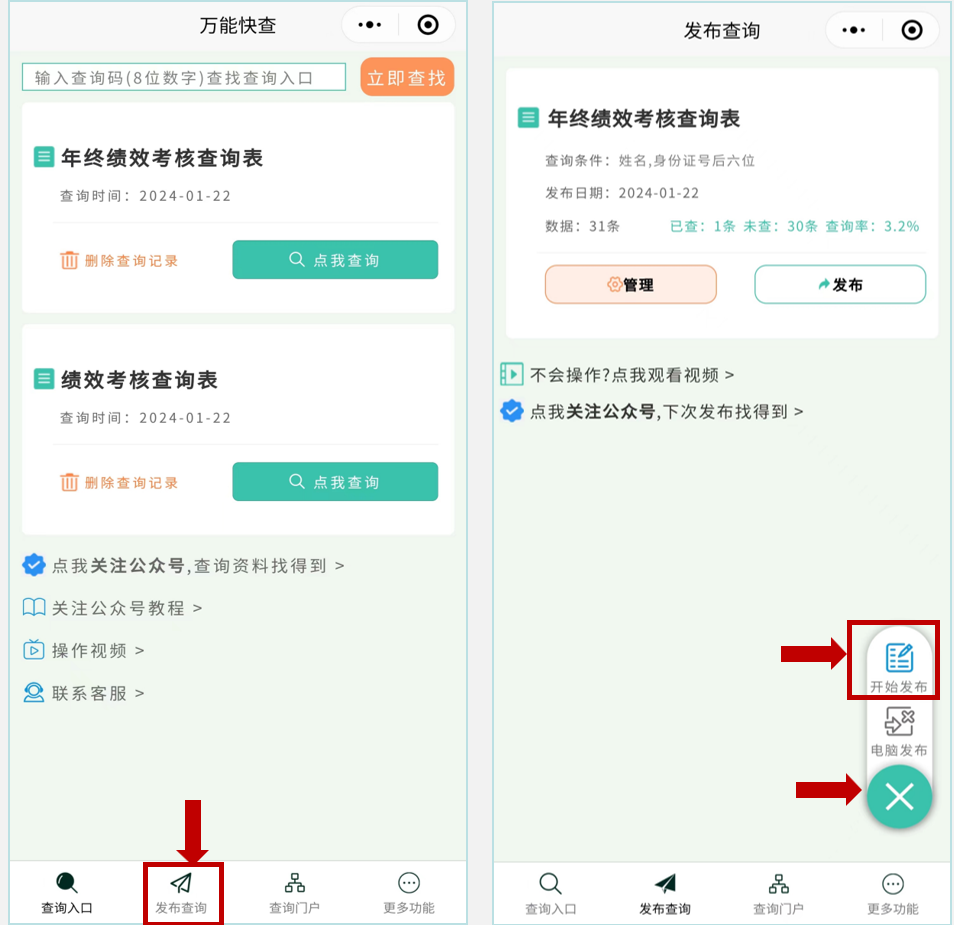Click 删除查询记录 for 年终绩效考核查询表
Viewport: 954px width, 925px height.
pos(131,260)
